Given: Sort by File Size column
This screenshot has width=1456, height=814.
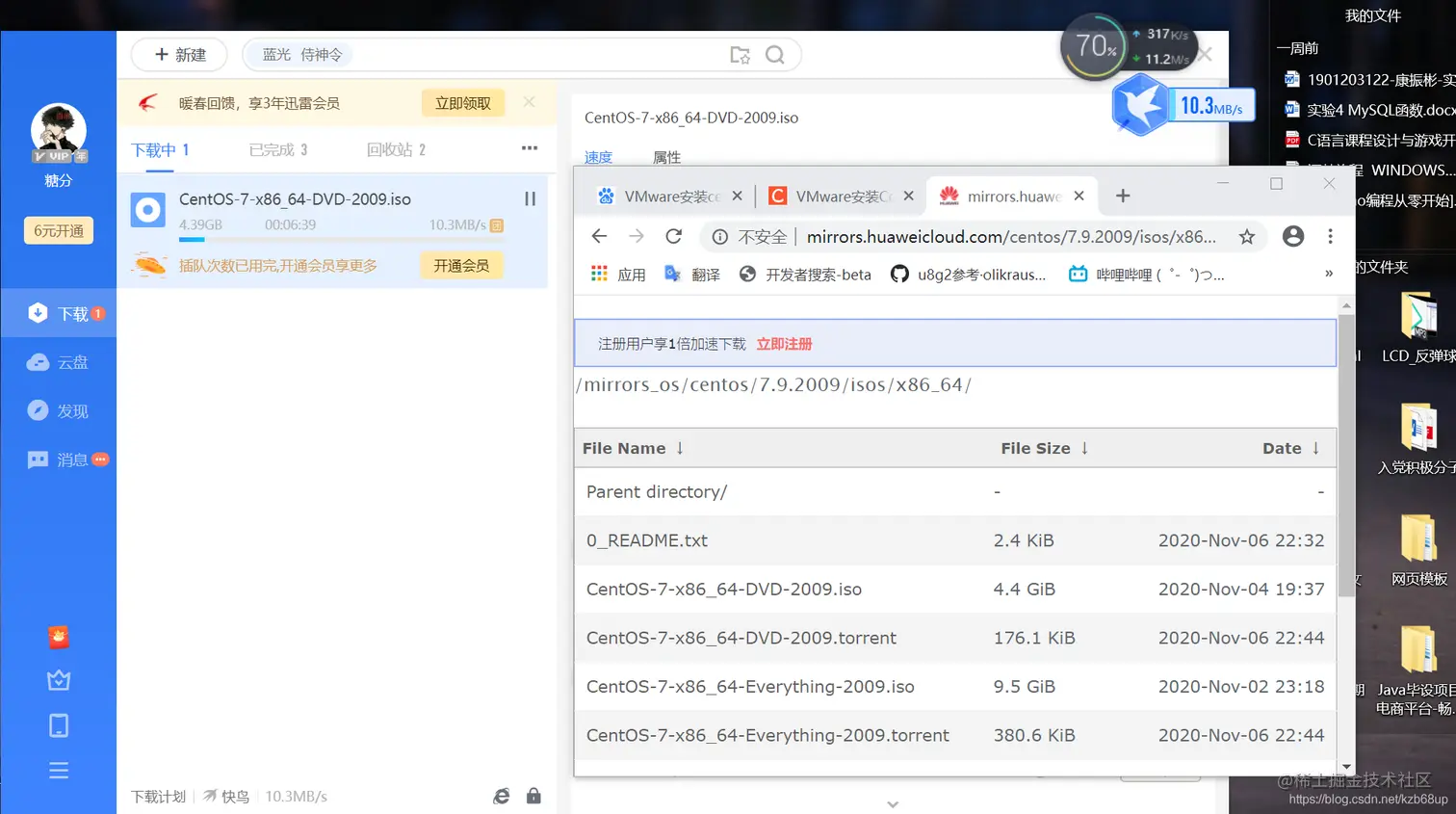Looking at the screenshot, I should point(1045,448).
